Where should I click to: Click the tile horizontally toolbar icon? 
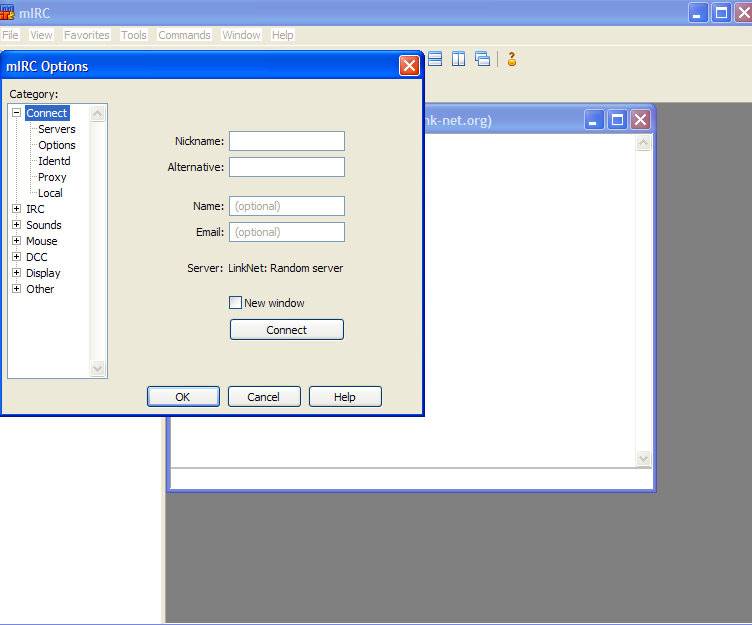[435, 59]
